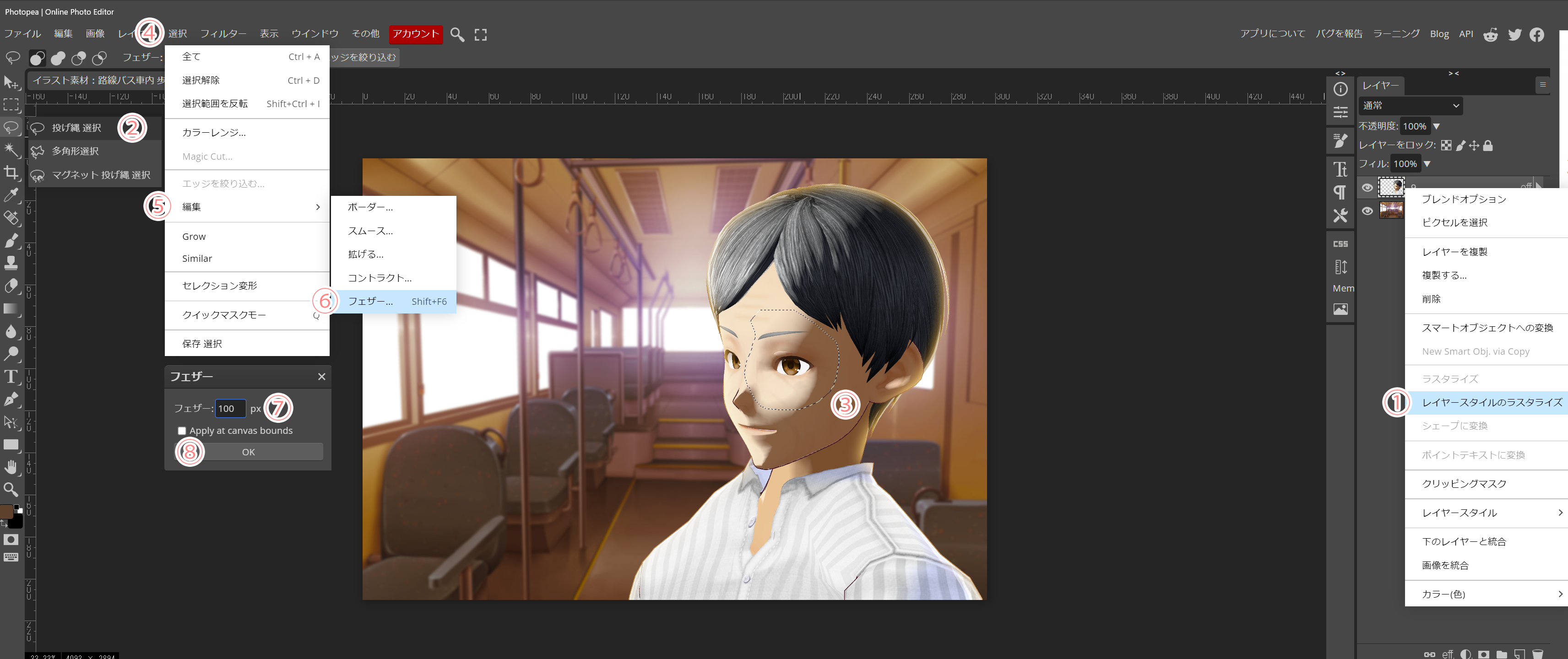Open the blend mode 通常 dropdown
Image resolution: width=1568 pixels, height=659 pixels.
point(1410,106)
